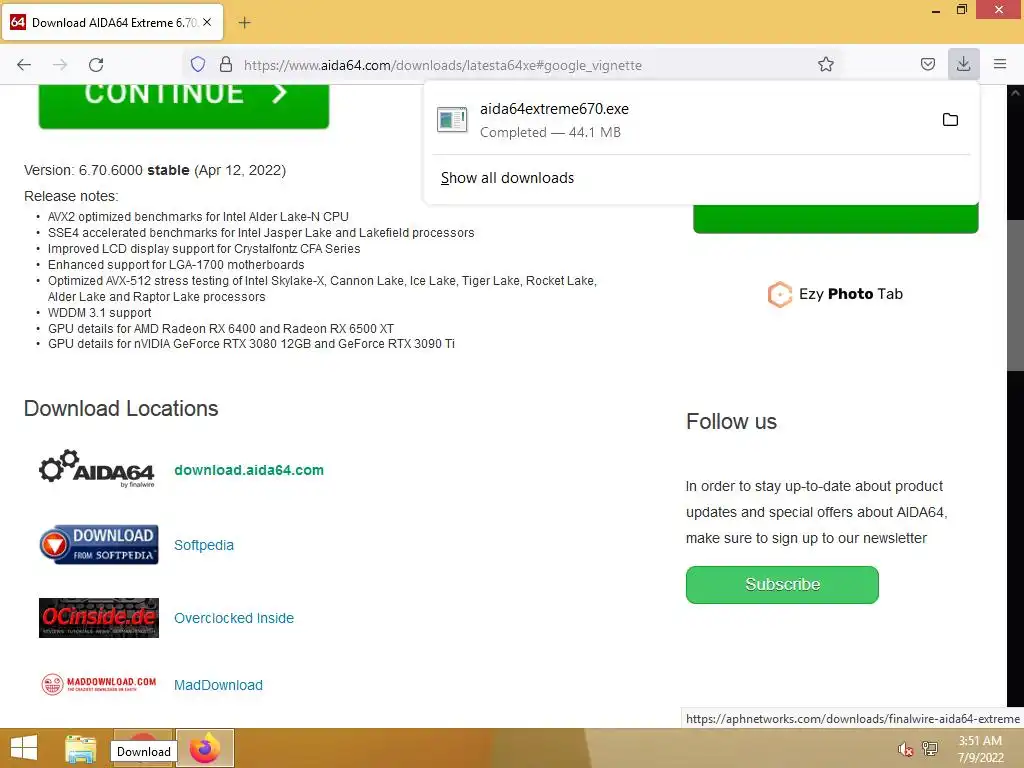
Task: Click the Ezy Photo Tab hexagon logo
Action: pos(779,294)
